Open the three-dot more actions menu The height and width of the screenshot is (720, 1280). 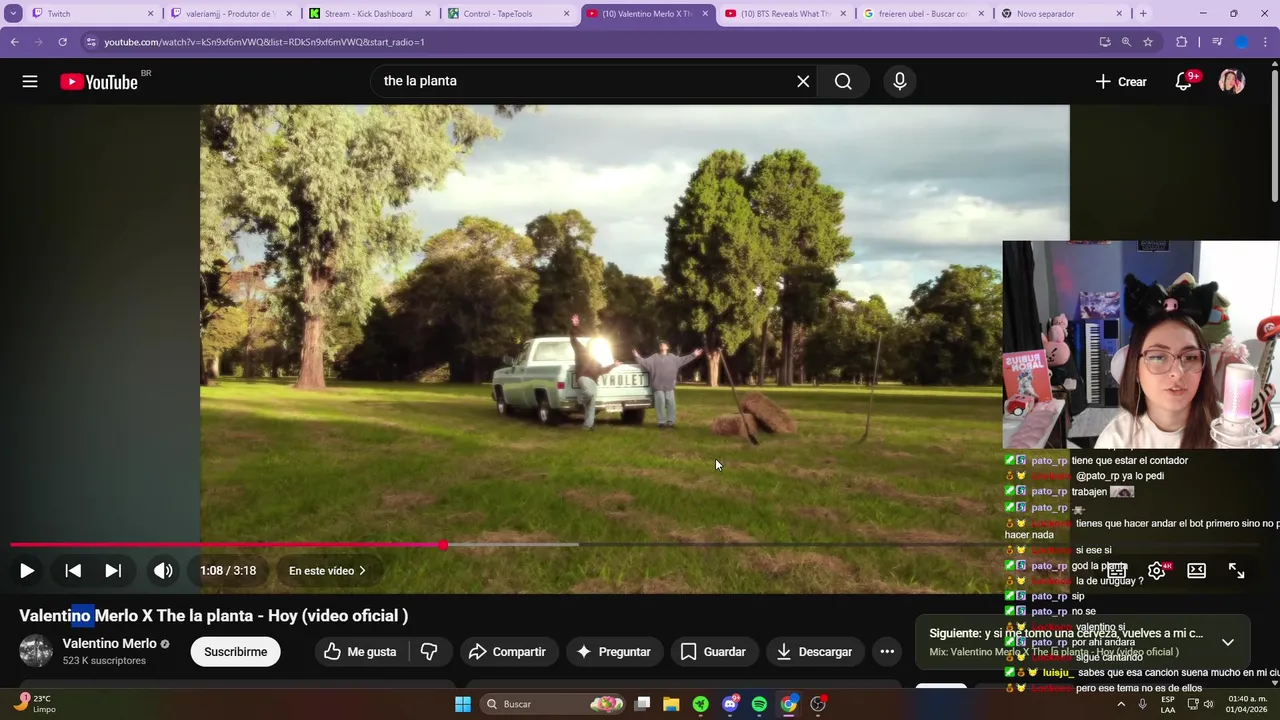point(887,652)
